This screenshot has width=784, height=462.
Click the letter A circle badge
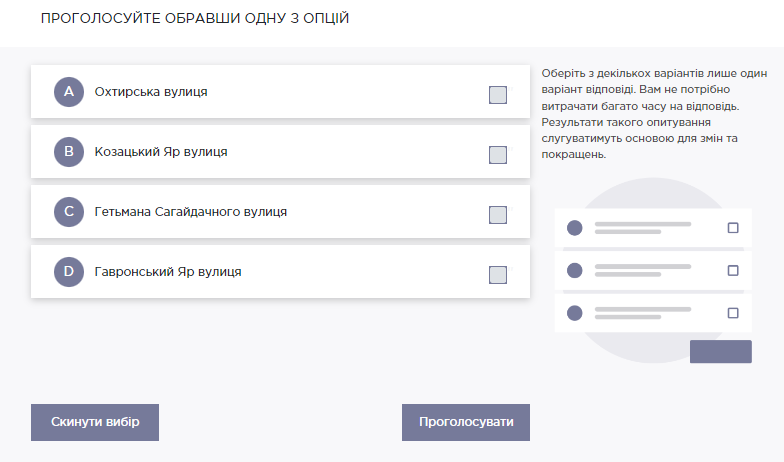(x=69, y=92)
